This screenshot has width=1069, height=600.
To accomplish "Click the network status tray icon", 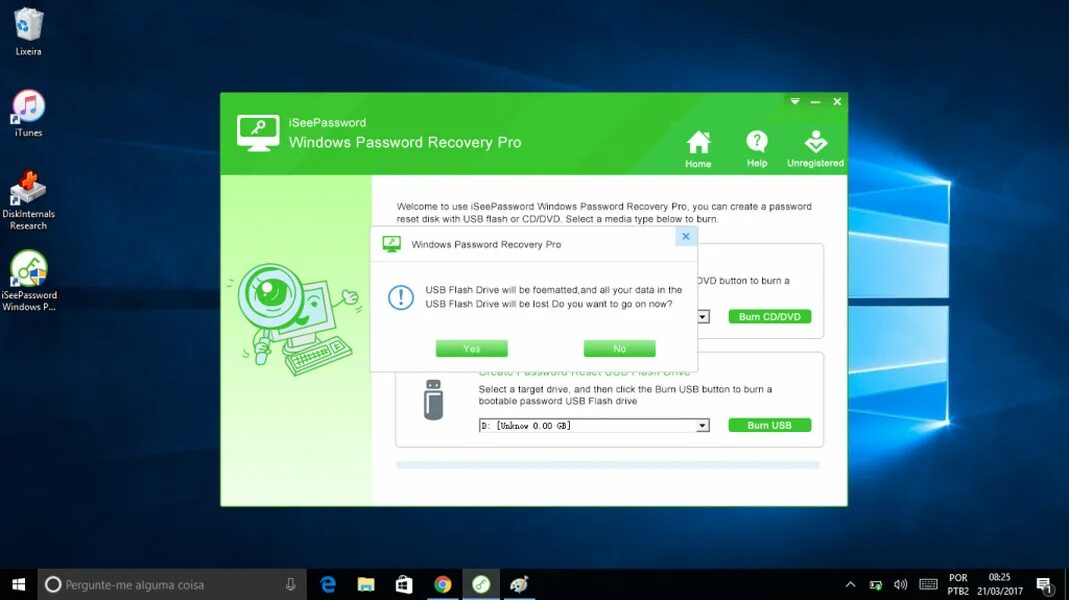I will [x=876, y=584].
